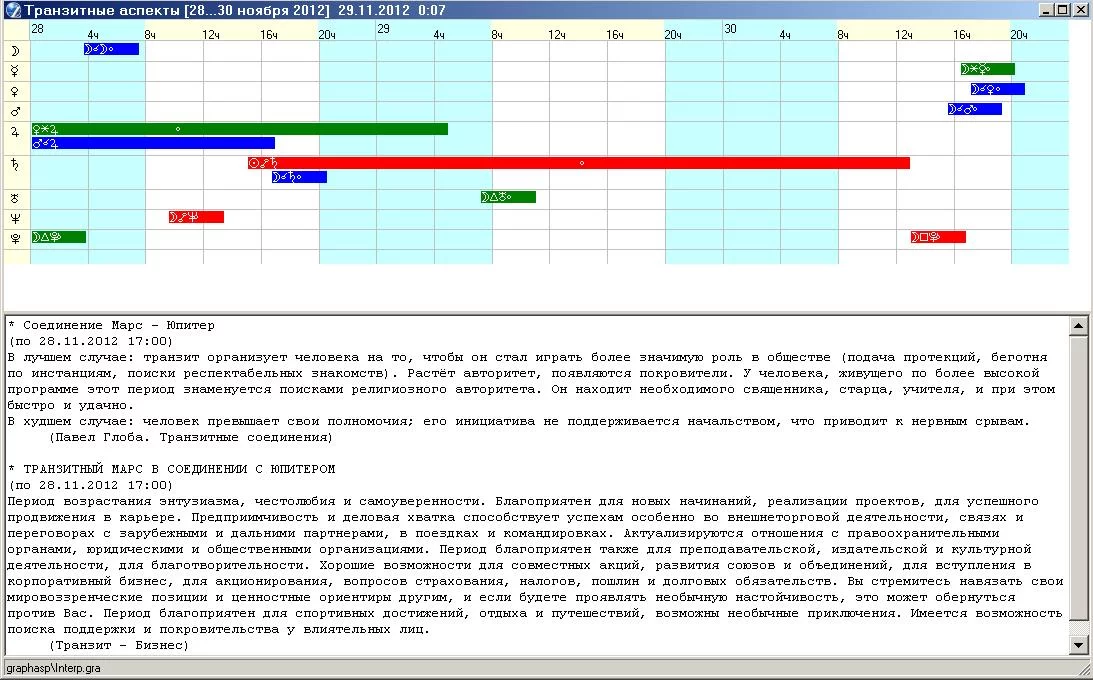
Task: Select the blue Mars conjunct Jupiter bar
Action: click(153, 144)
